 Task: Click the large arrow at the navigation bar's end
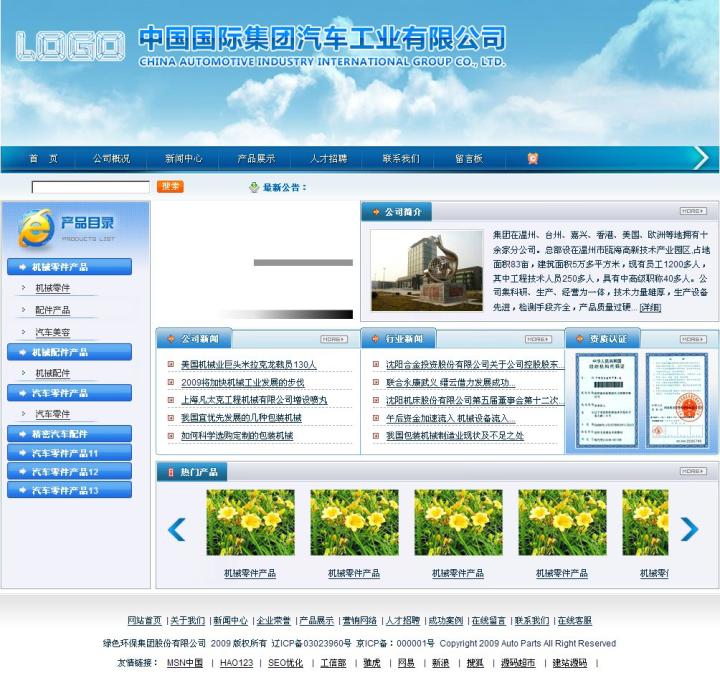[x=701, y=158]
